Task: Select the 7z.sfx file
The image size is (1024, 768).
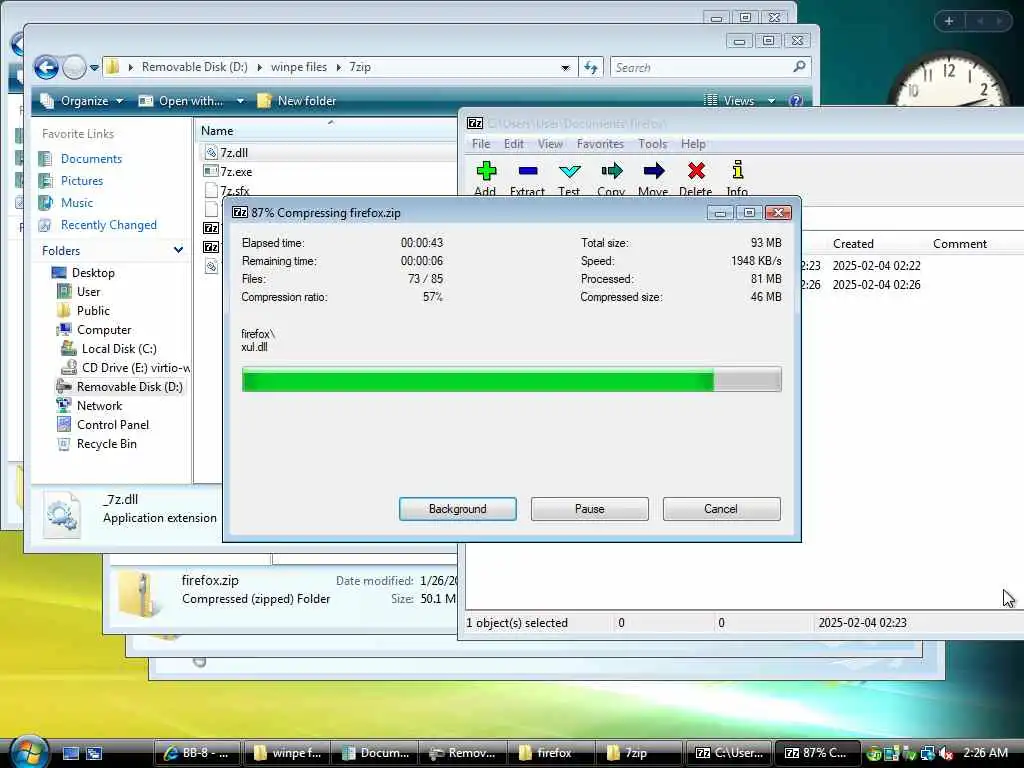Action: tap(234, 191)
